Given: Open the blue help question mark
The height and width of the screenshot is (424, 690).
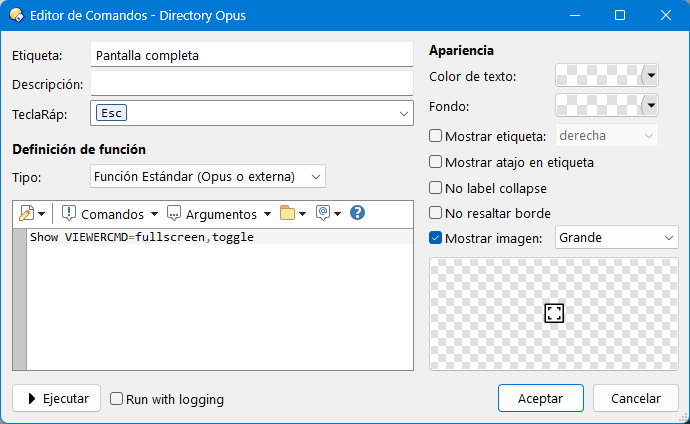Looking at the screenshot, I should (x=357, y=213).
